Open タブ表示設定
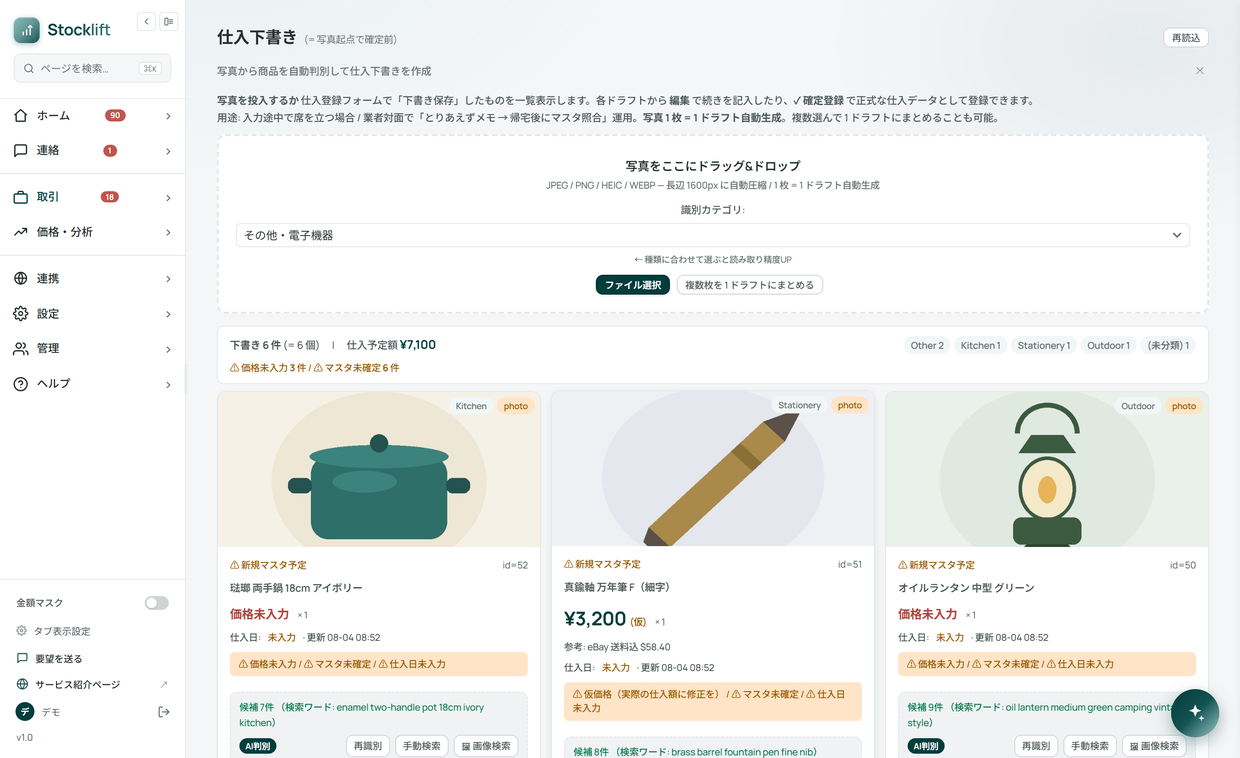 (x=62, y=631)
